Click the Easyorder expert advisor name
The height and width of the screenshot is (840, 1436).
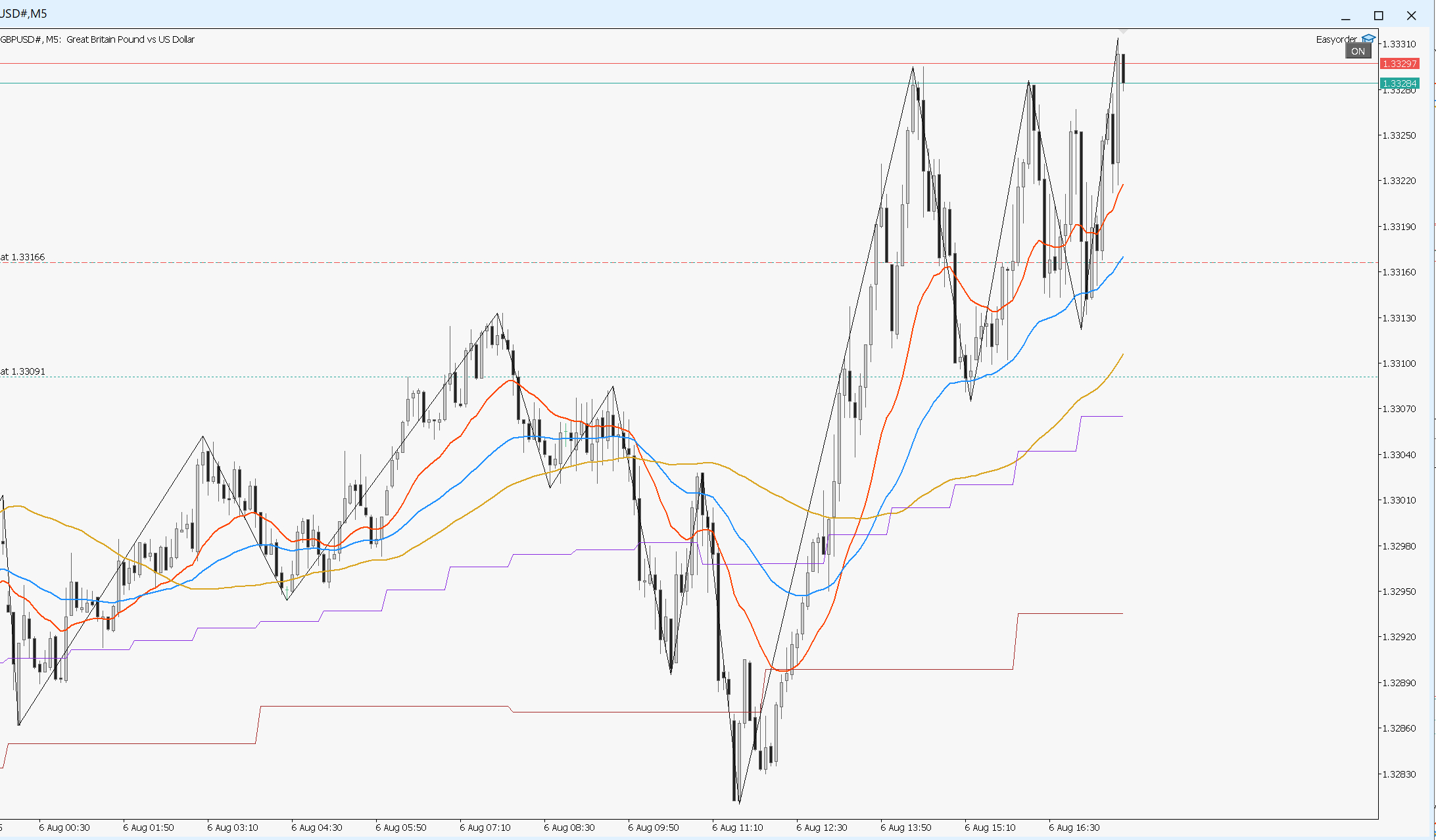point(1337,39)
